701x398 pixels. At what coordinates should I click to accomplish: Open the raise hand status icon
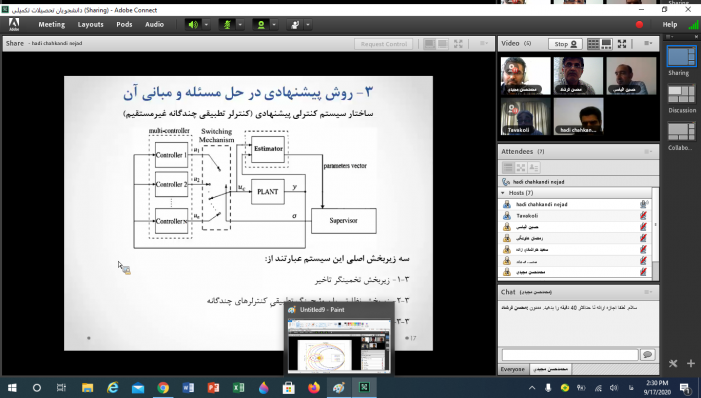coord(295,25)
